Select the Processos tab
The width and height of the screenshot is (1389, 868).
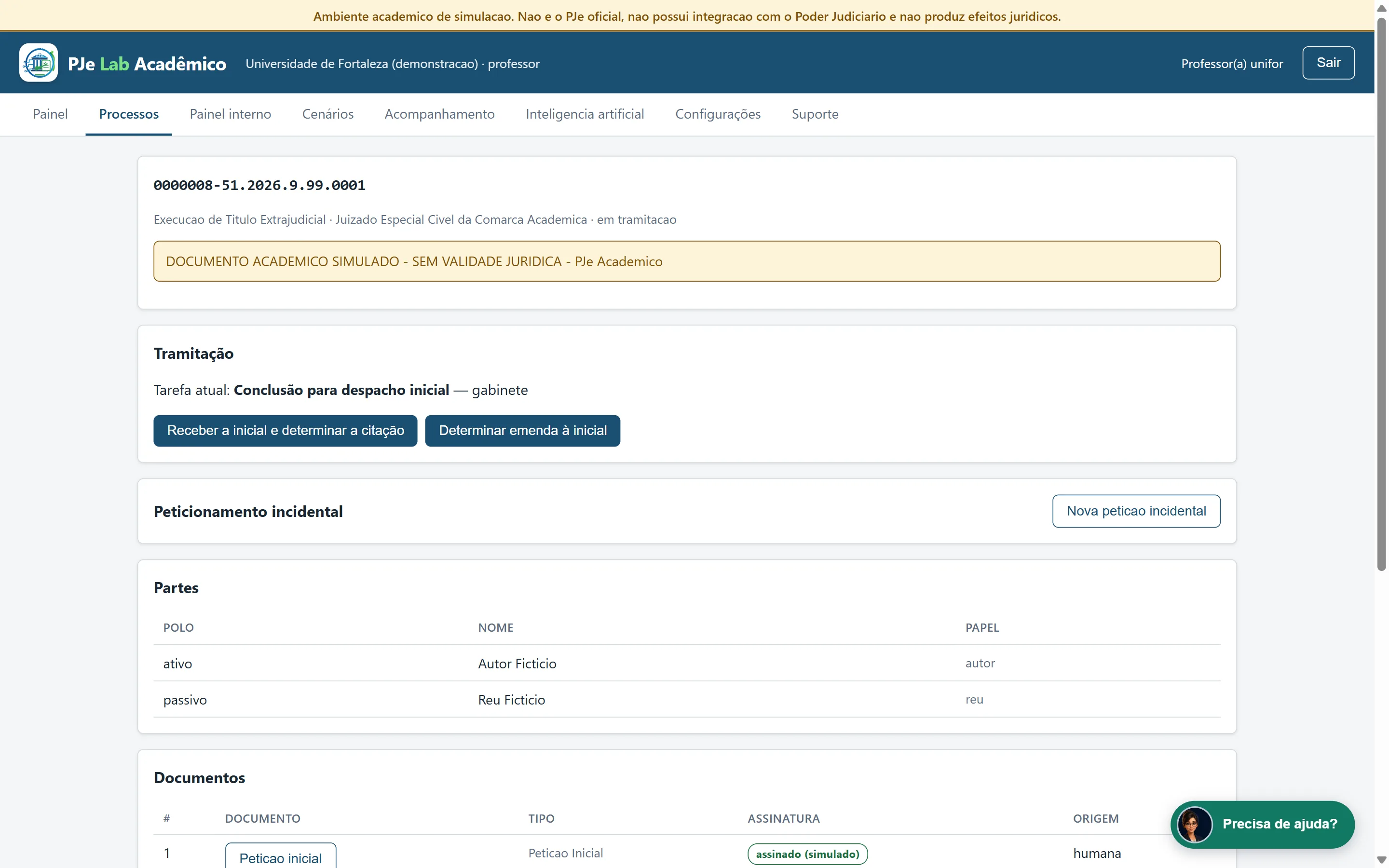coord(129,114)
